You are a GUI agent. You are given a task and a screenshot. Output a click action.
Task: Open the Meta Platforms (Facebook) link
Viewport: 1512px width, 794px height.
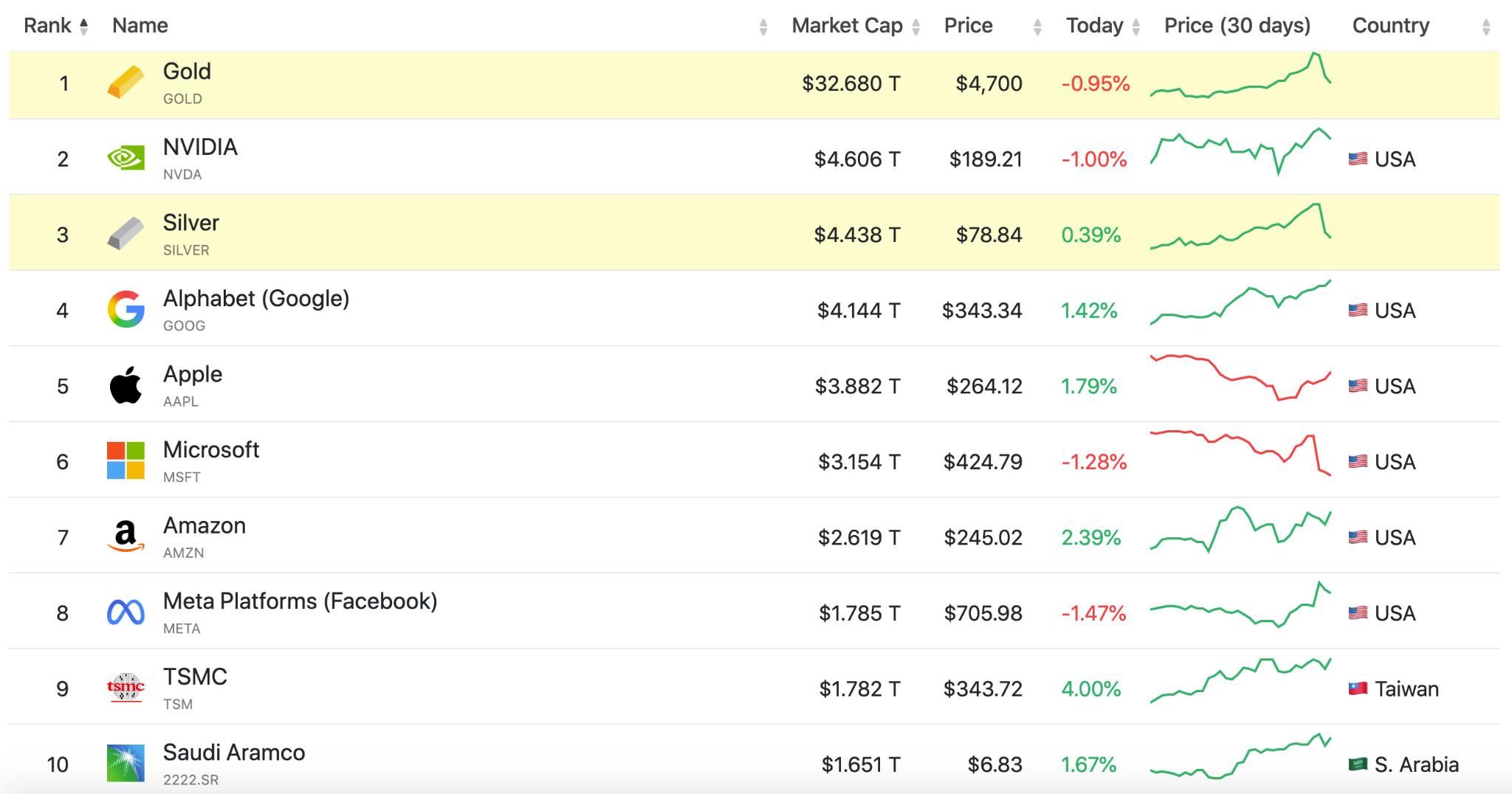pos(300,601)
